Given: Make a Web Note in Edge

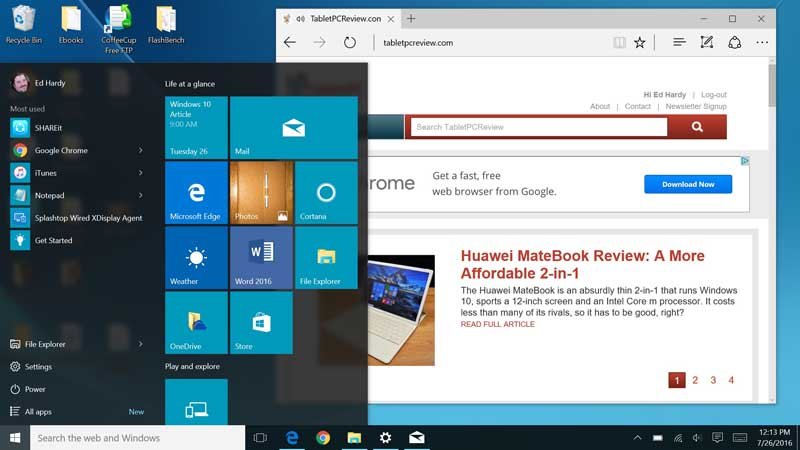Looking at the screenshot, I should 707,42.
